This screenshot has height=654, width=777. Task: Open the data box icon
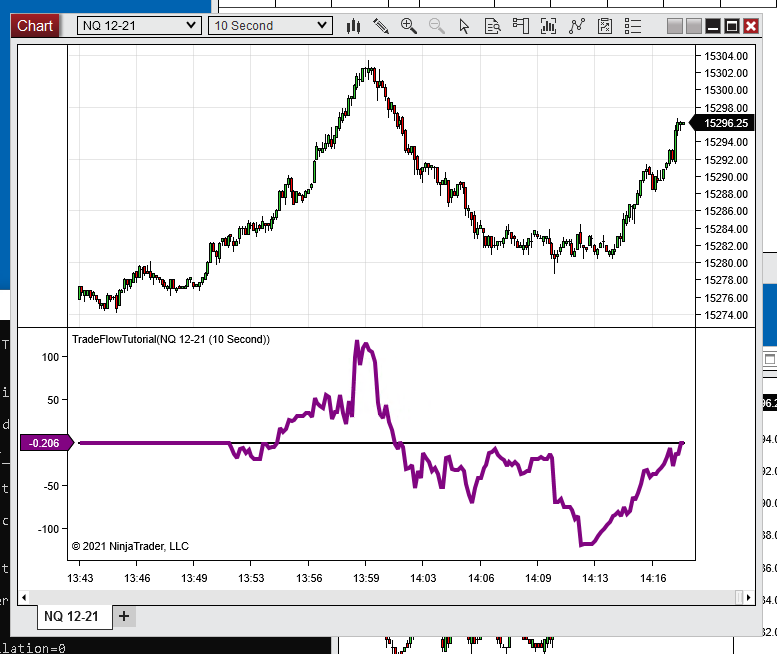tap(492, 26)
